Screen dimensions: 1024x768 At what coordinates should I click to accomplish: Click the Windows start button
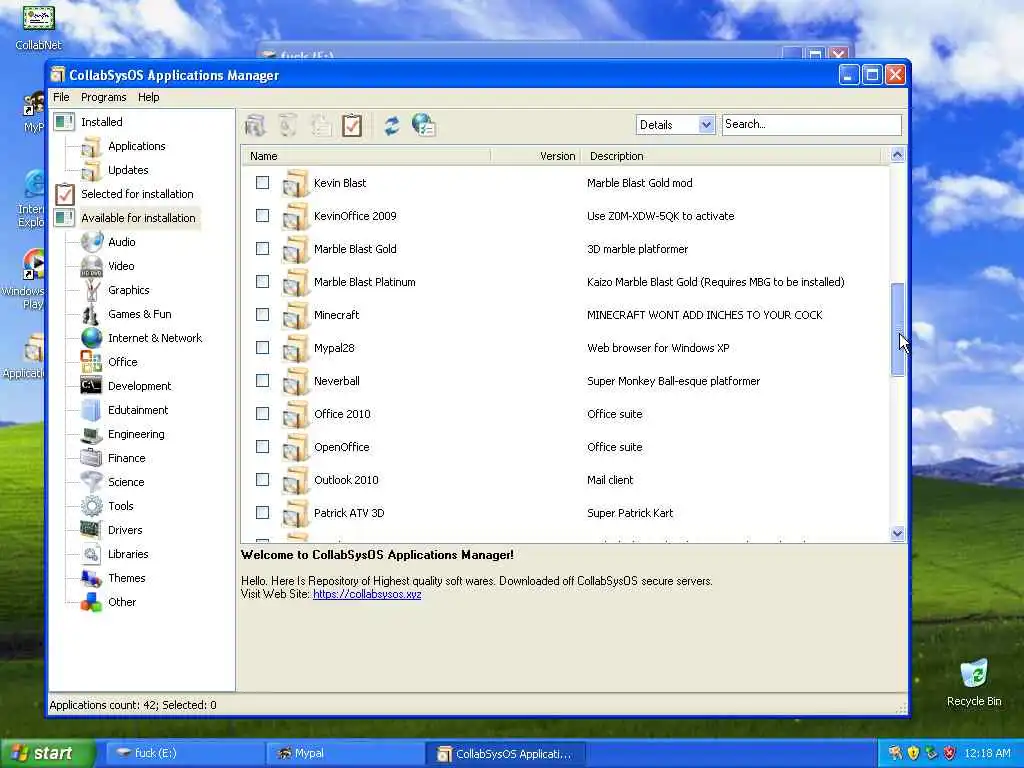point(46,753)
